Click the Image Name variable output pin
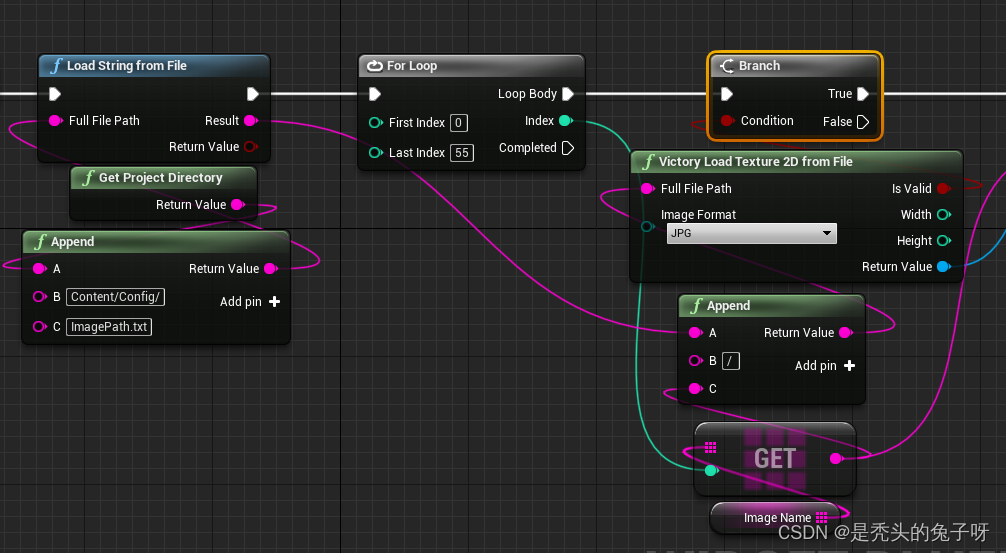1006x553 pixels. click(x=821, y=518)
